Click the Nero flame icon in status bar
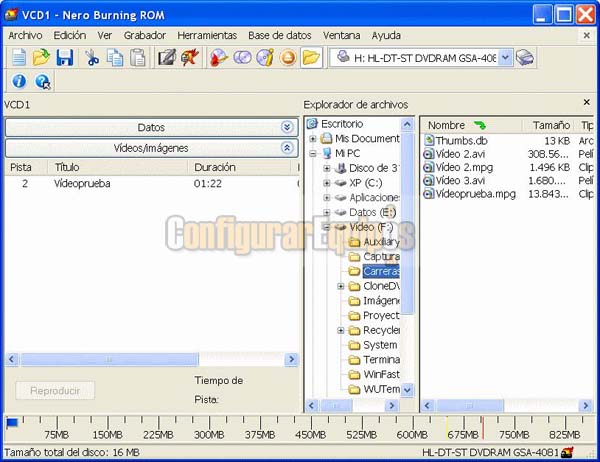Image resolution: width=600 pixels, height=462 pixels. click(x=567, y=452)
